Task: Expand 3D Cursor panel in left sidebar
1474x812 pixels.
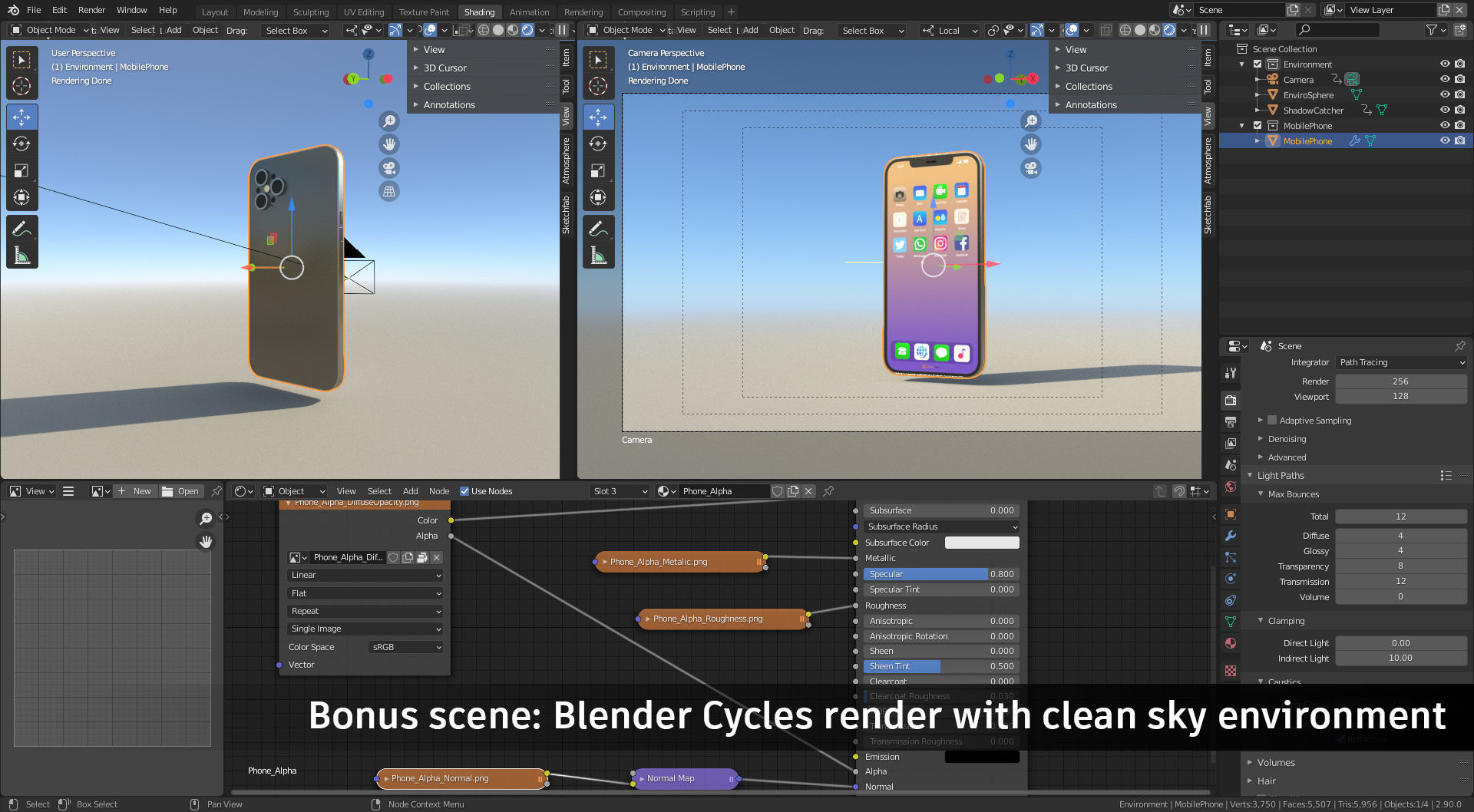Action: pyautogui.click(x=445, y=68)
